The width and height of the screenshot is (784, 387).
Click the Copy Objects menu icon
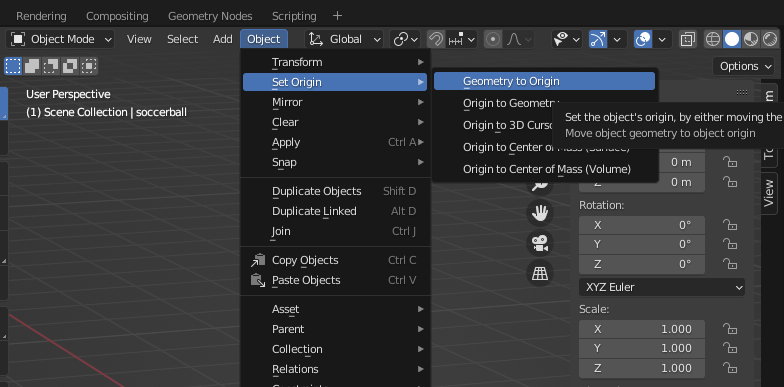click(258, 260)
